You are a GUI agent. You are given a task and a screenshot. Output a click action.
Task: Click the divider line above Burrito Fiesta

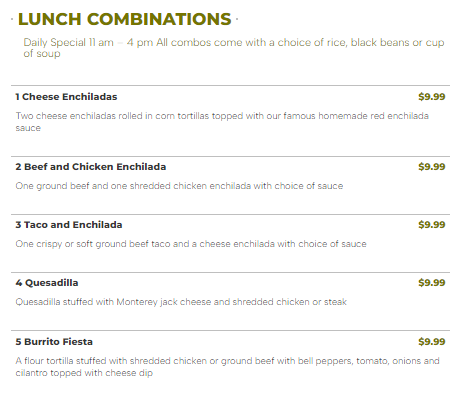230,331
